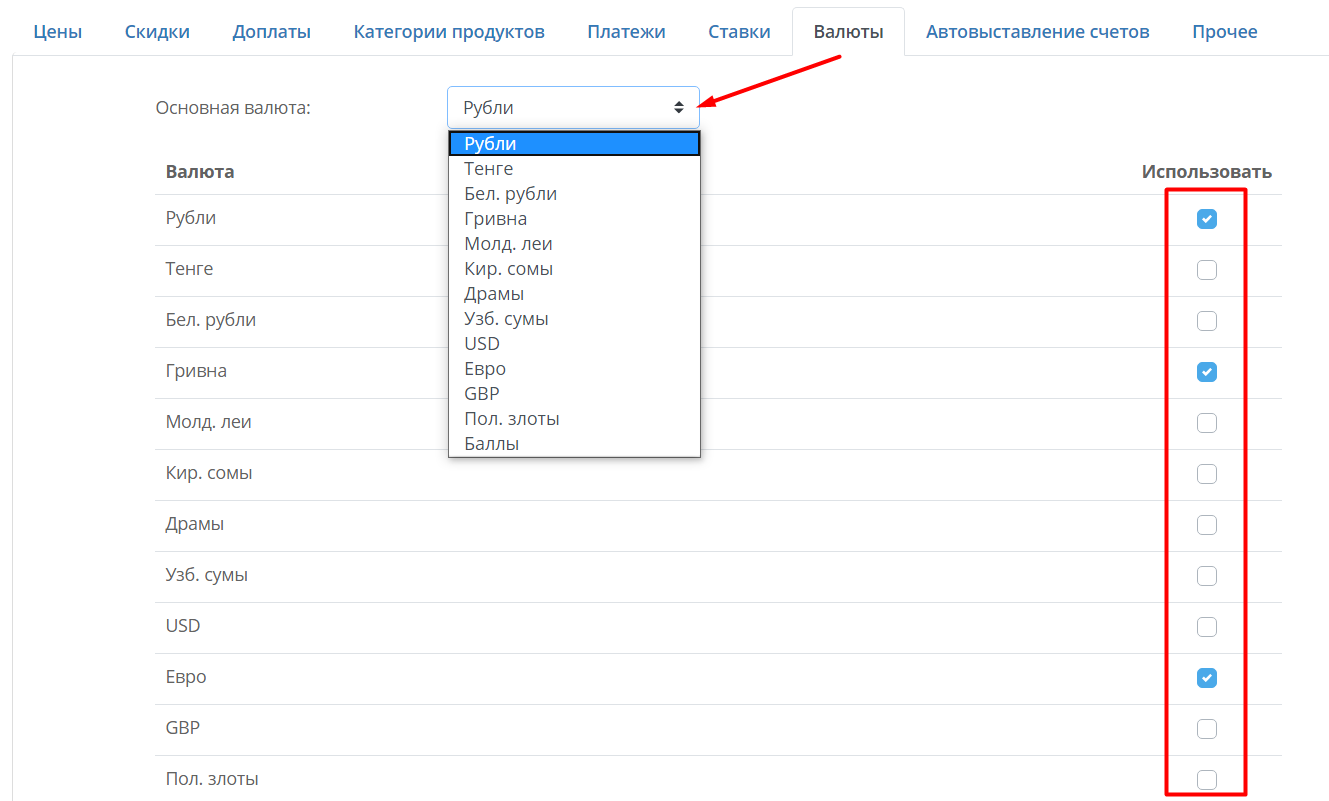This screenshot has height=801, width=1329.
Task: Tick the GBP checkbox
Action: [1207, 729]
